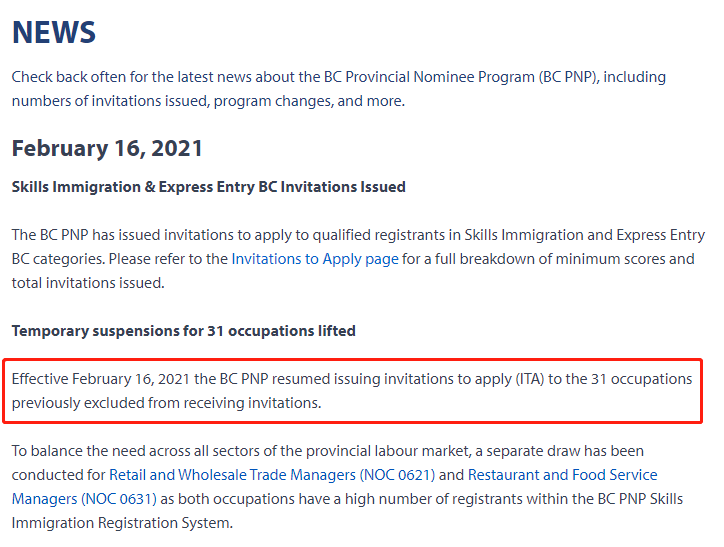This screenshot has height=547, width=724.
Task: Click the phrase 'a separate draw has been'
Action: point(559,451)
